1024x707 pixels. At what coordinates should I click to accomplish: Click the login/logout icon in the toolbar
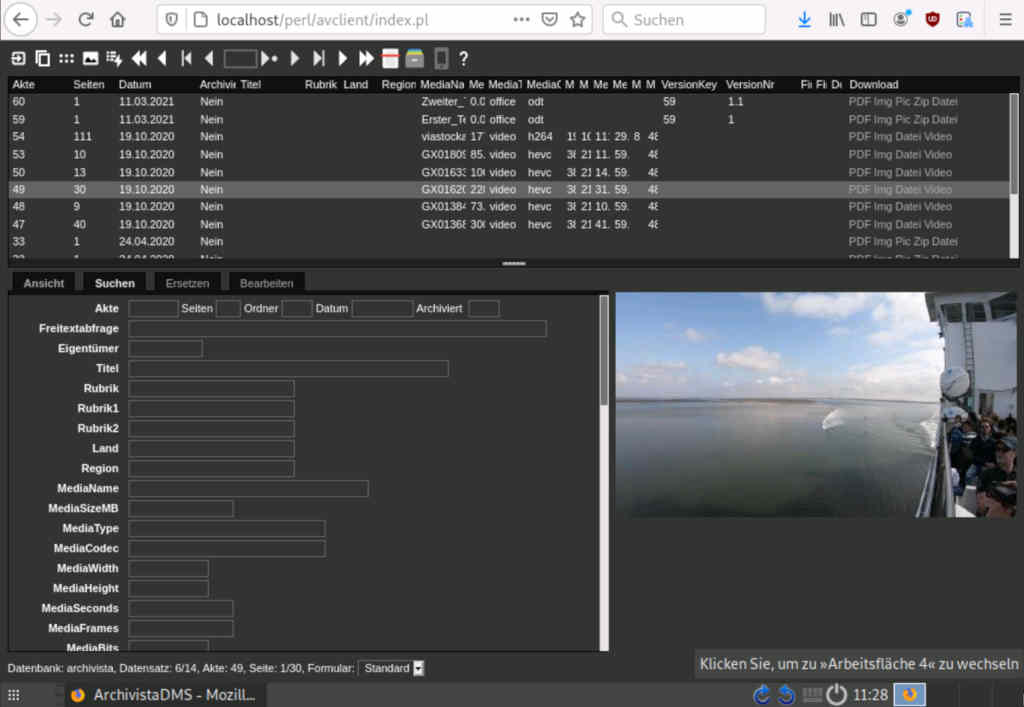point(18,59)
